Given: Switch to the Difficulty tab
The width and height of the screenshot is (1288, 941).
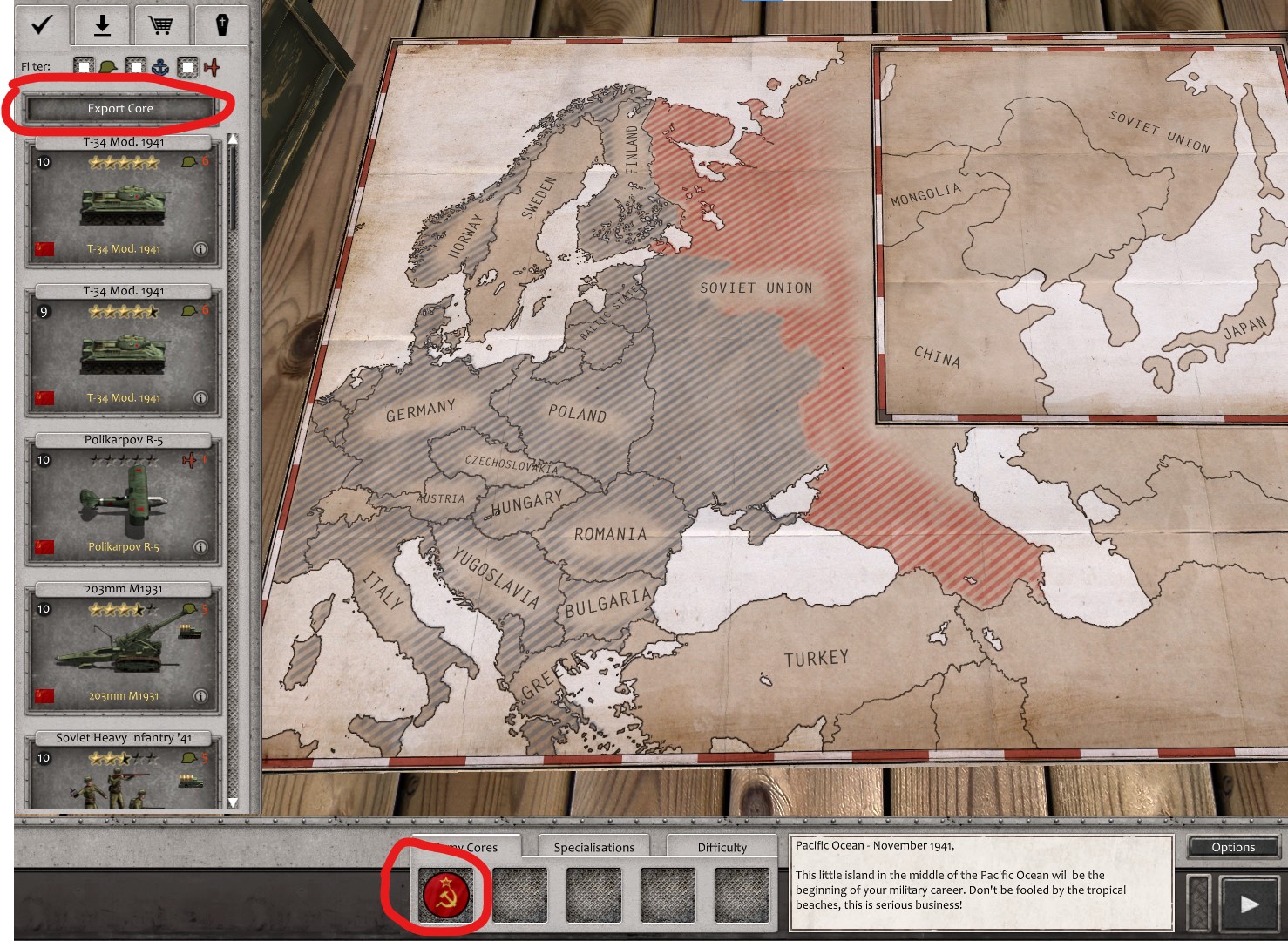Looking at the screenshot, I should (722, 847).
